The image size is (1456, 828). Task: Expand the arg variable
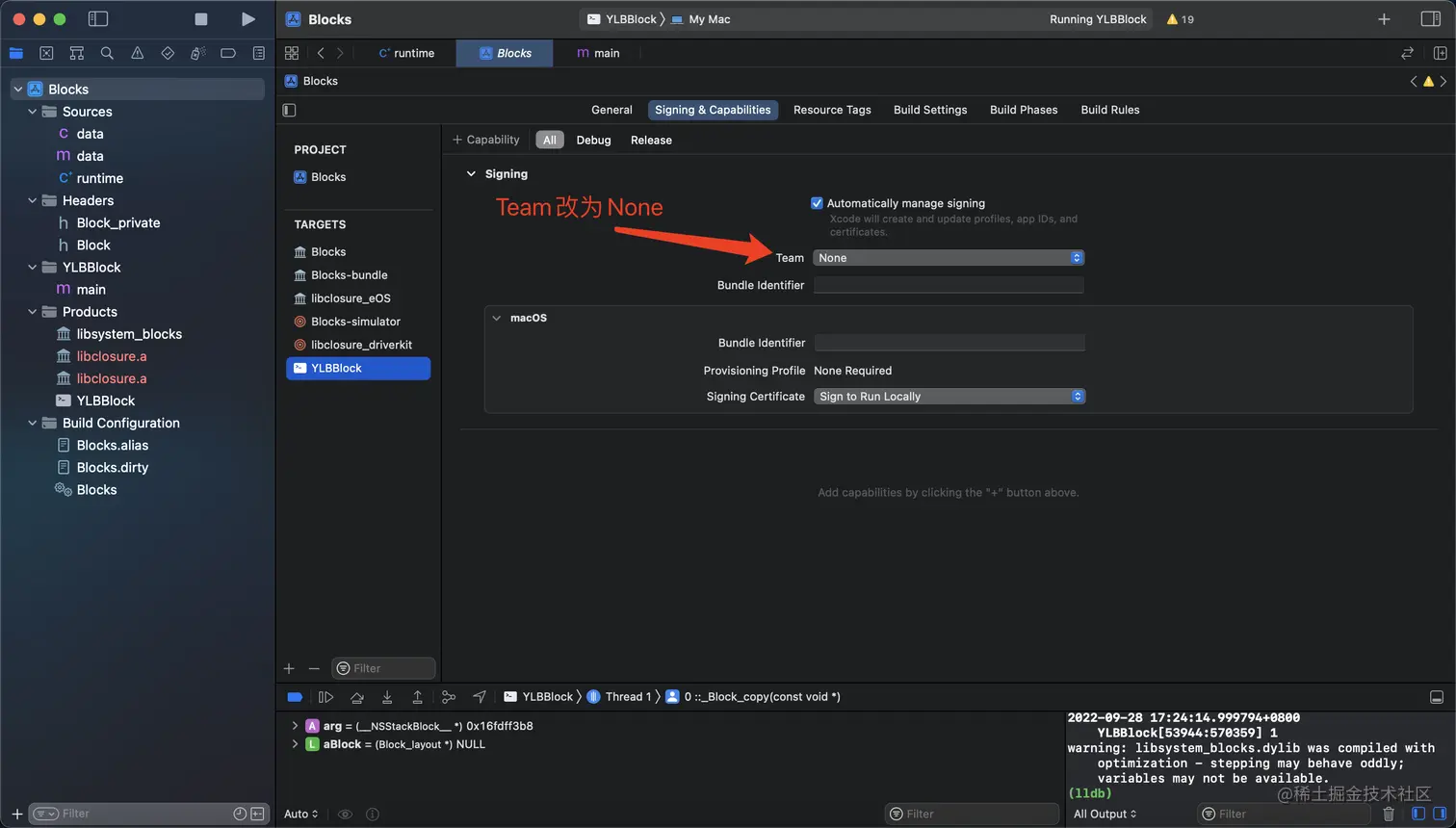pos(295,726)
